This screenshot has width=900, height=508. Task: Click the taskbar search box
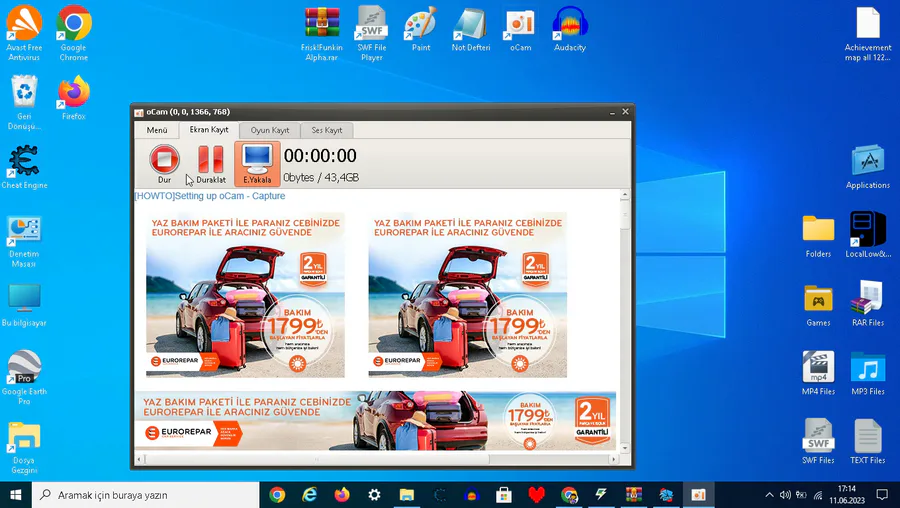[145, 495]
